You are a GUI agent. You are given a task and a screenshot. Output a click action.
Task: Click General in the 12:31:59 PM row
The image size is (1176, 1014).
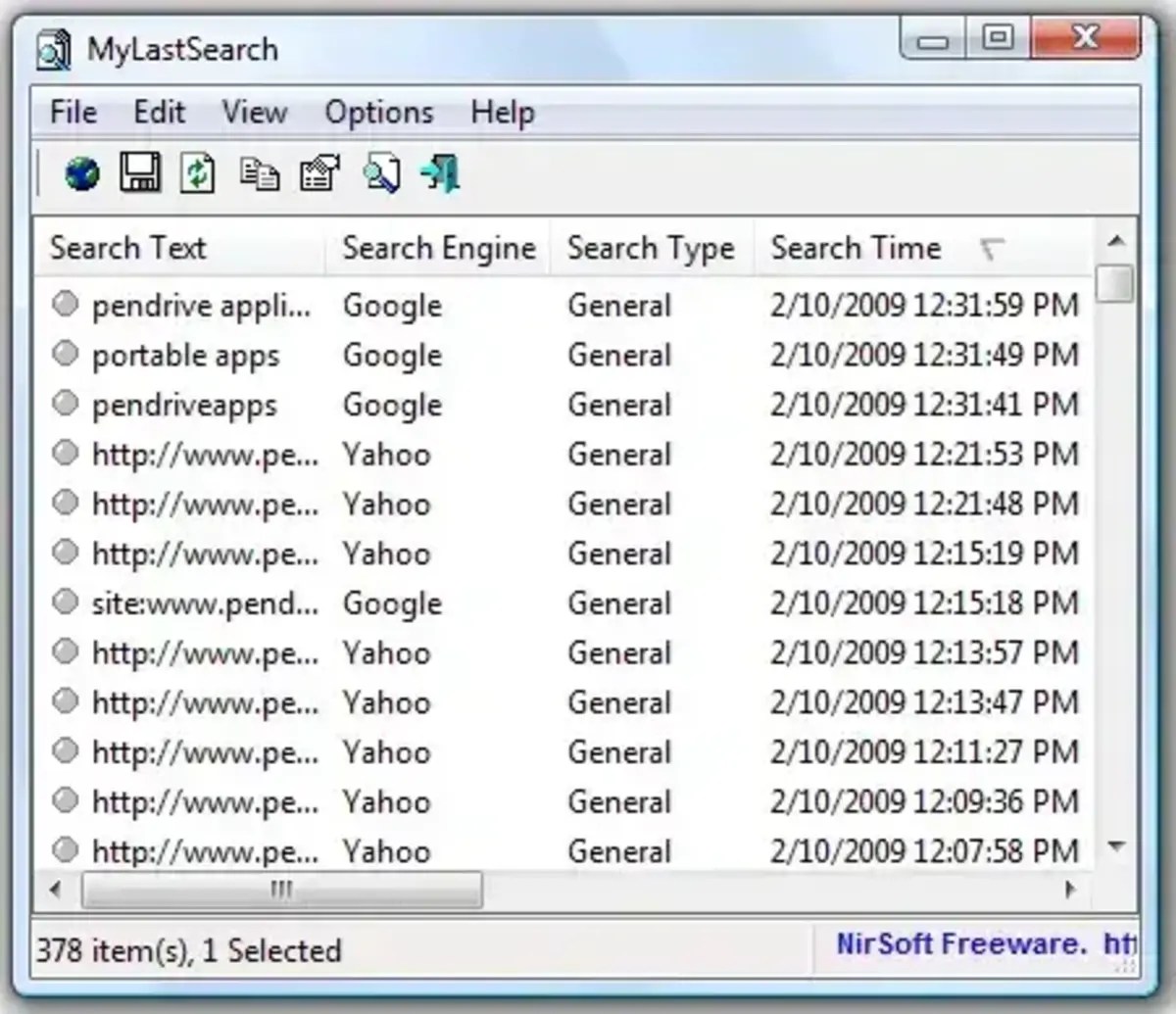click(619, 306)
